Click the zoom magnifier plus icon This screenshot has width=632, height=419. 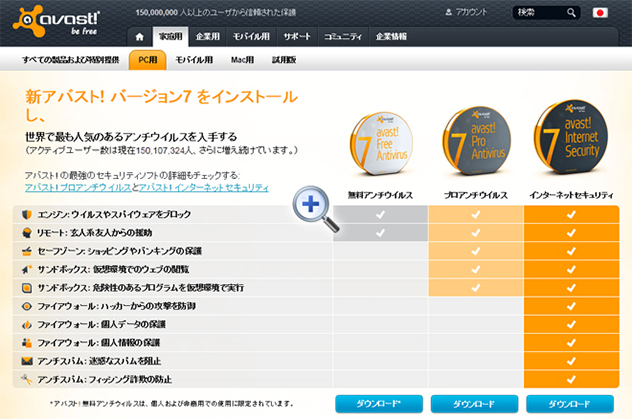(x=316, y=208)
